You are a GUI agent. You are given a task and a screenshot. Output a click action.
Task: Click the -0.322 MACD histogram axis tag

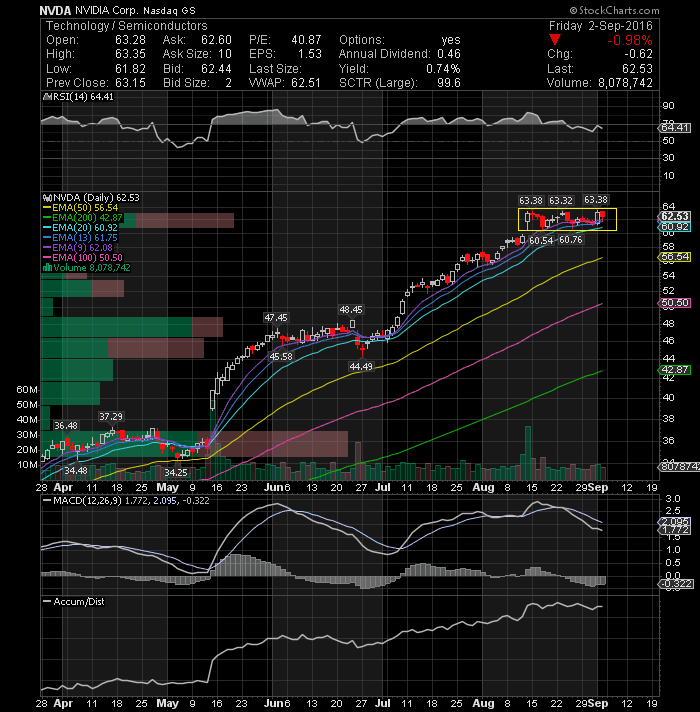(676, 583)
